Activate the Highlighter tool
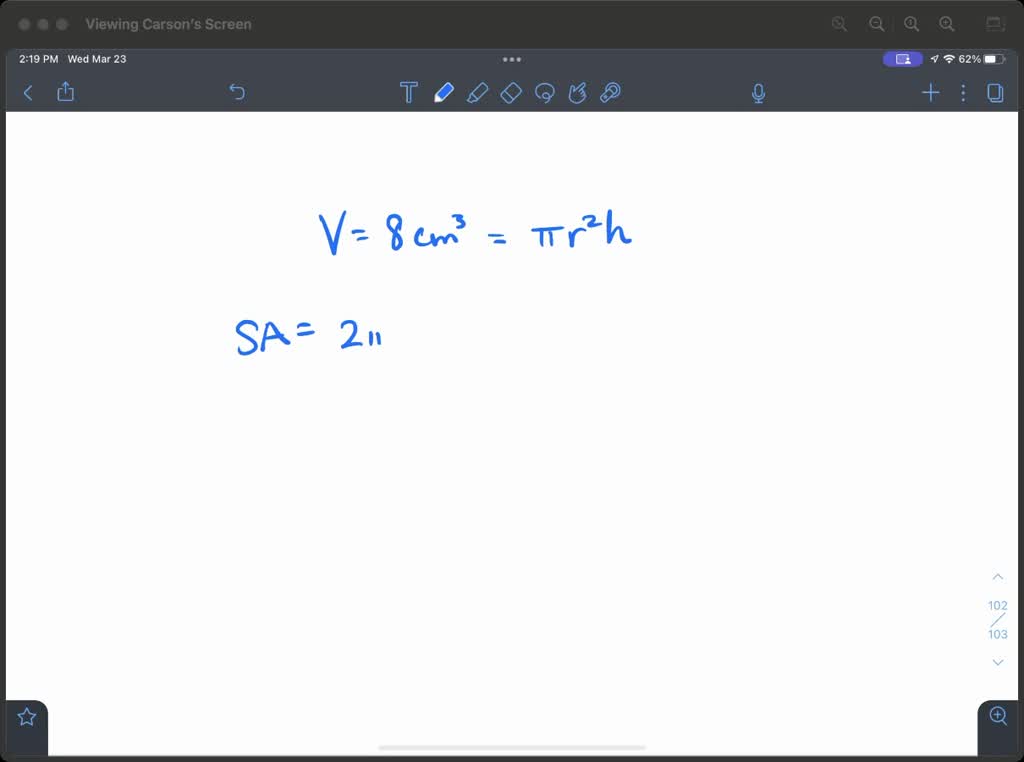 [478, 92]
